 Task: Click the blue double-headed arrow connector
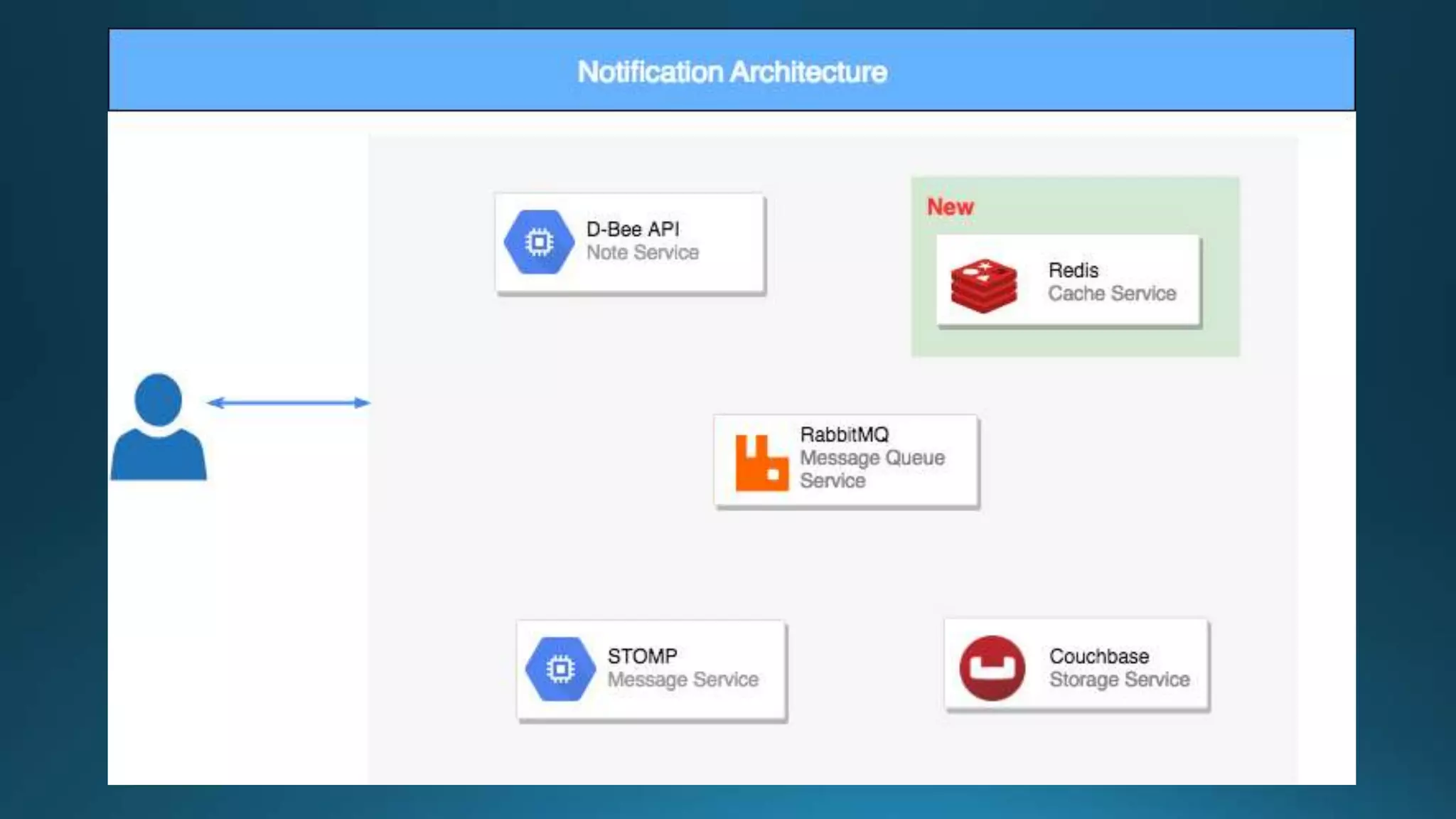(288, 403)
